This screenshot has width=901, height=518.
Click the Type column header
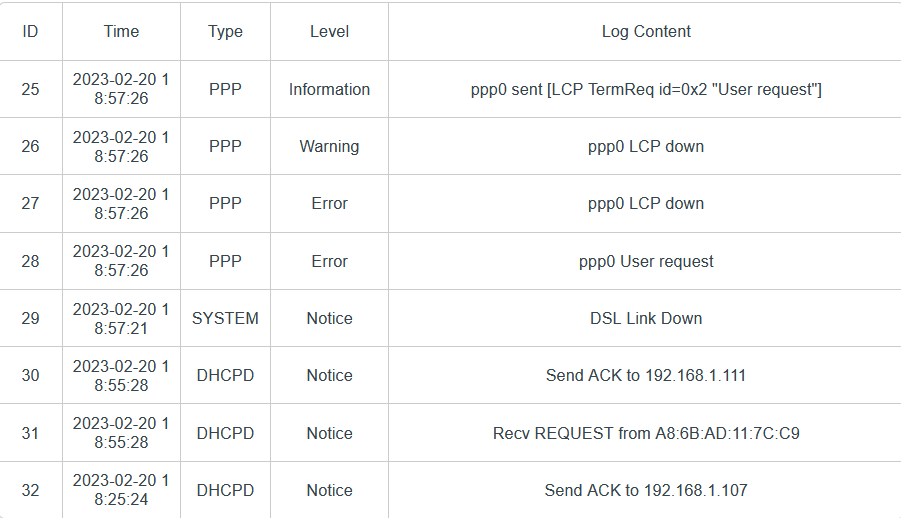(225, 31)
